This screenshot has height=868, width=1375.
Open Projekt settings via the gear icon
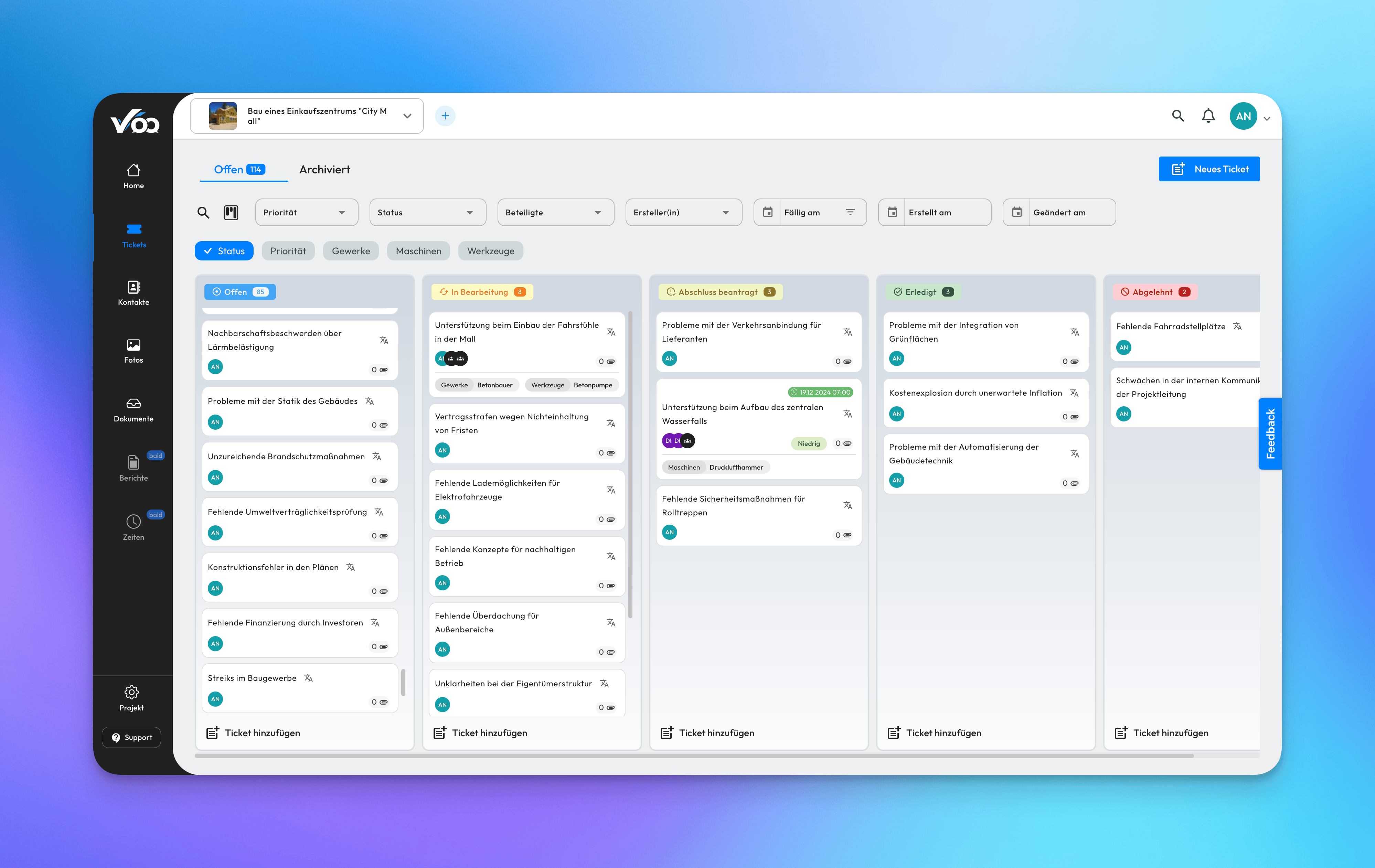(131, 692)
